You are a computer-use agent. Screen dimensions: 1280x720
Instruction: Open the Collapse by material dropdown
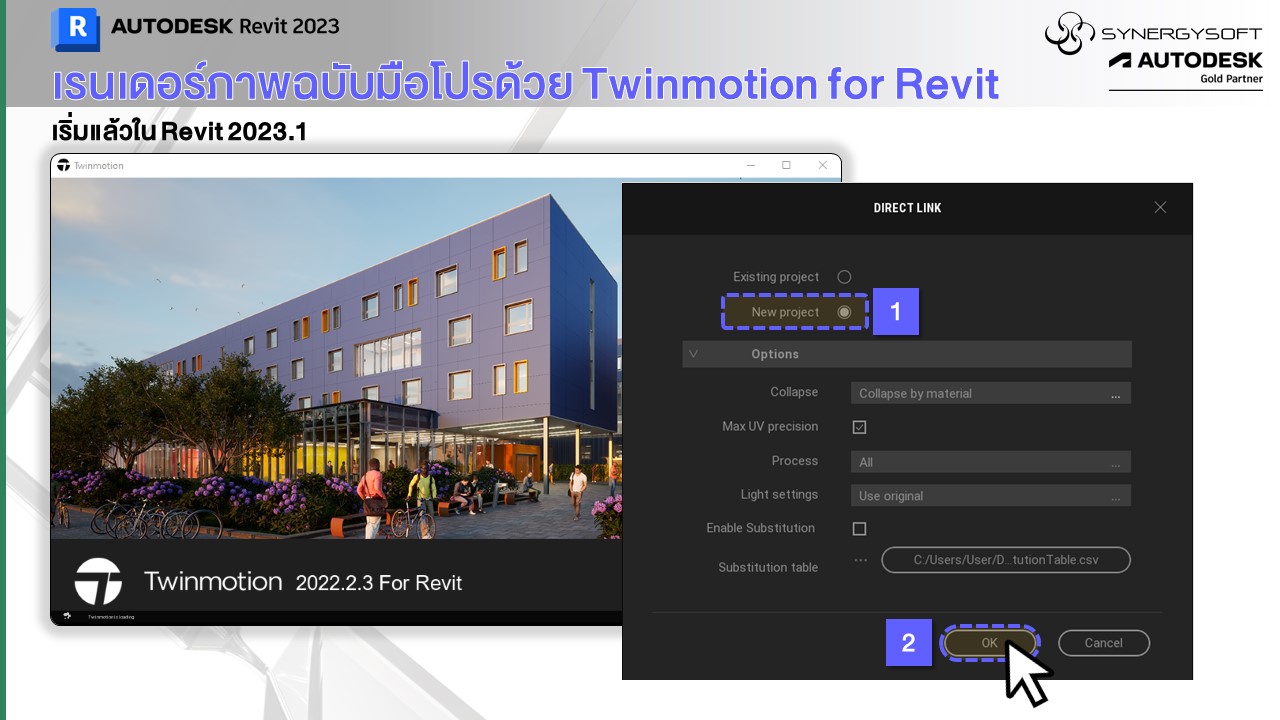pos(990,393)
